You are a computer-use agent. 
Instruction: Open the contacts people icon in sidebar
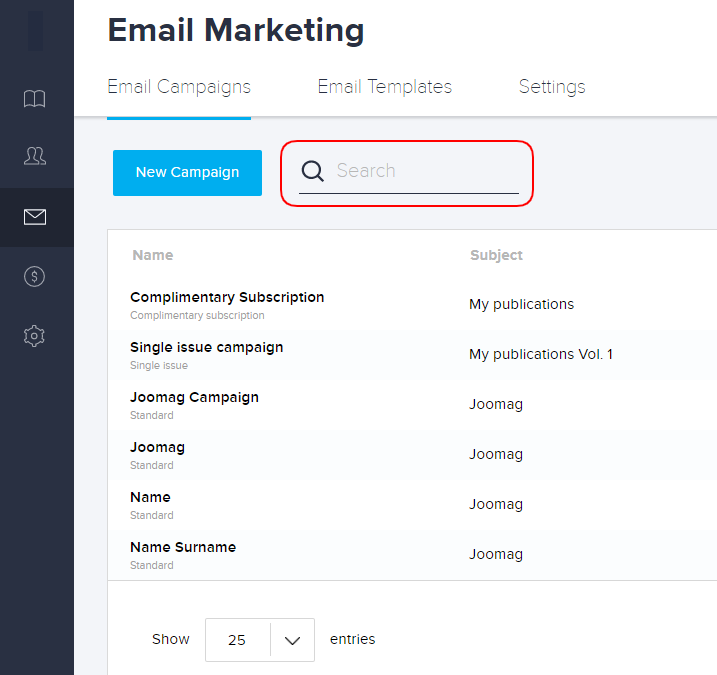click(x=35, y=156)
